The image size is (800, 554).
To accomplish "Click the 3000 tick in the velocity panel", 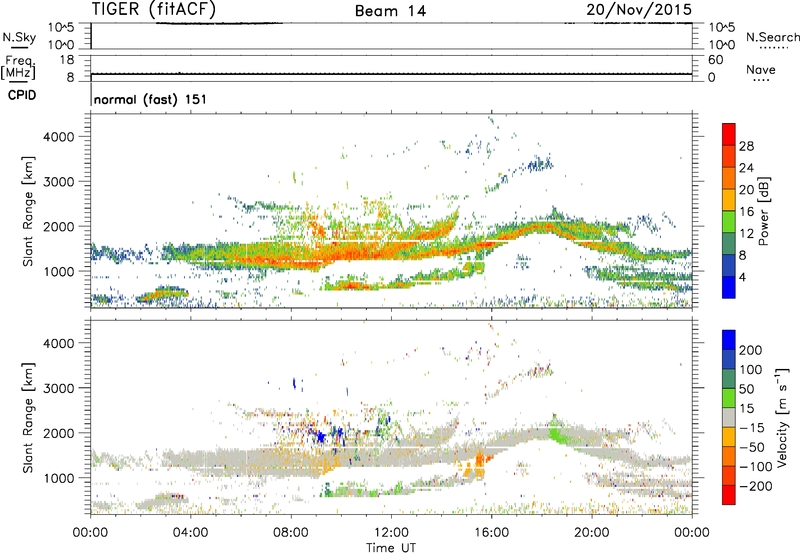I will pos(59,388).
